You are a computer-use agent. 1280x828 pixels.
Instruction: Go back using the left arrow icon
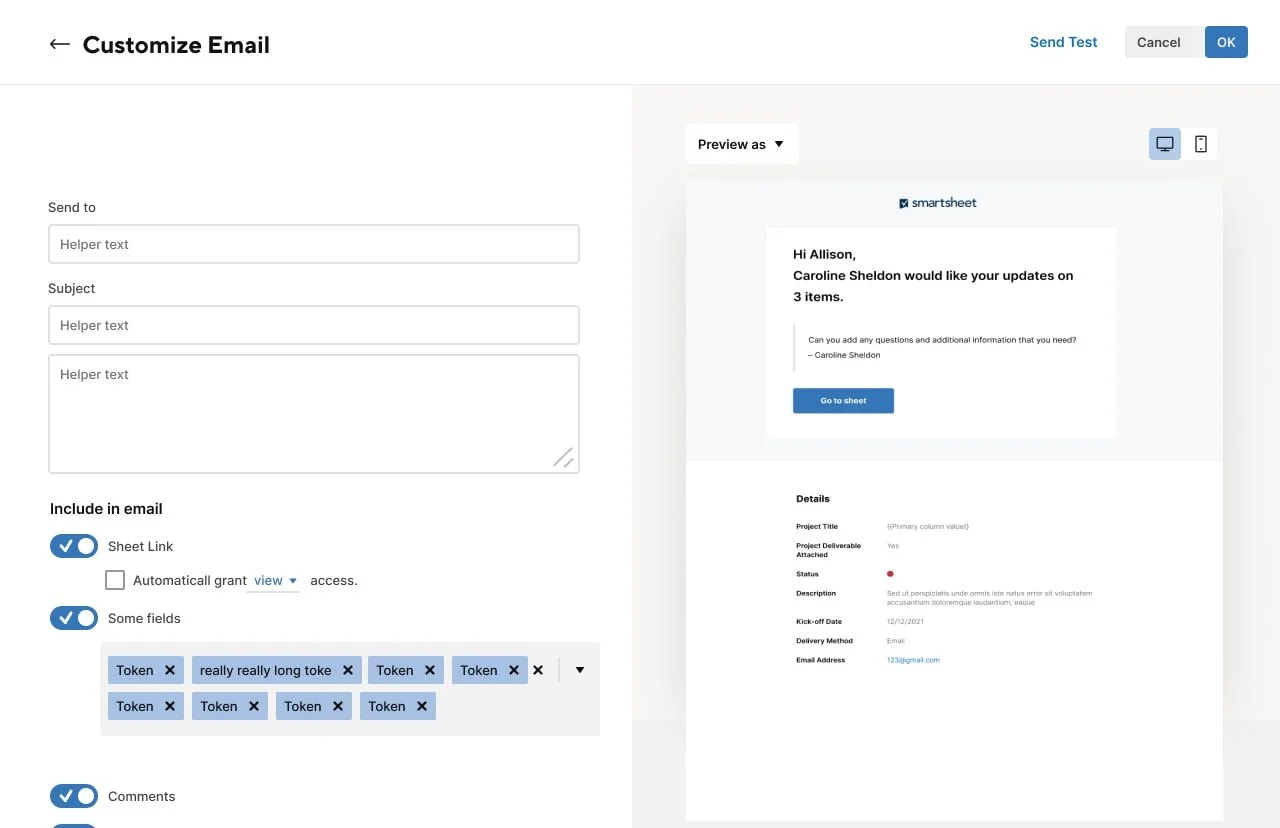59,44
